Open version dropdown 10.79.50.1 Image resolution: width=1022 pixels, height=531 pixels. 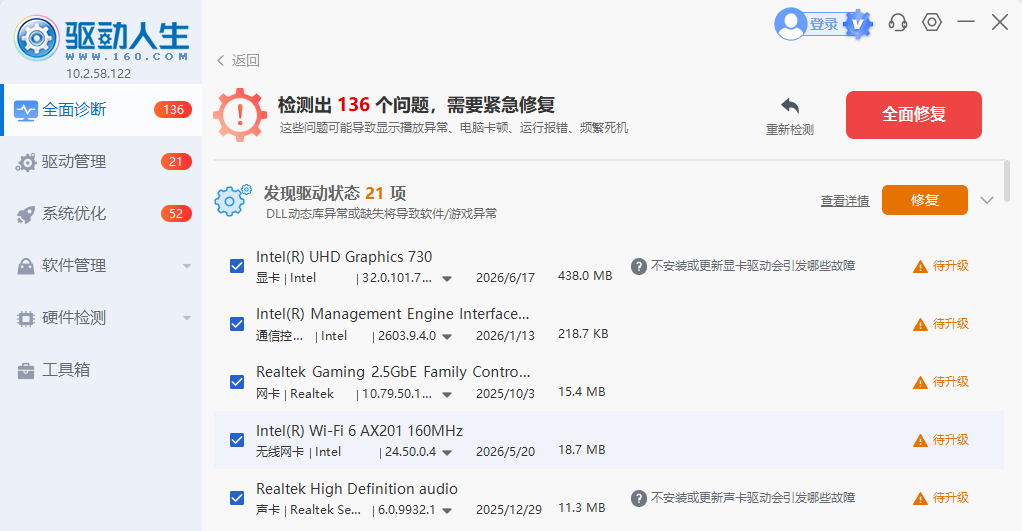point(447,395)
